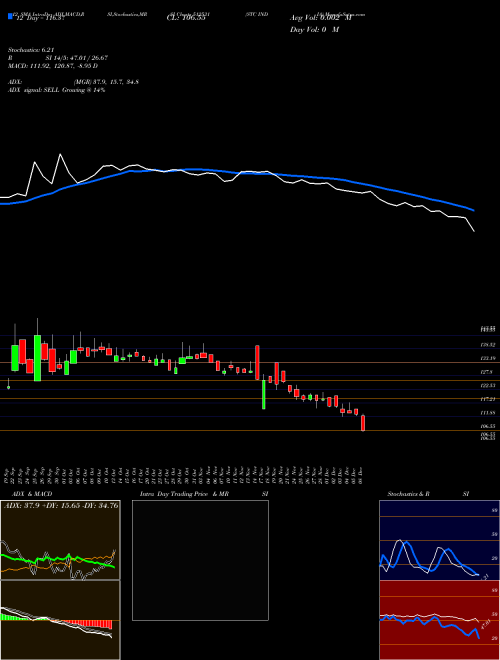Click the 'SI 14/3: 47.01 / 26.67' line
500x660 pixels.
click(x=78, y=58)
